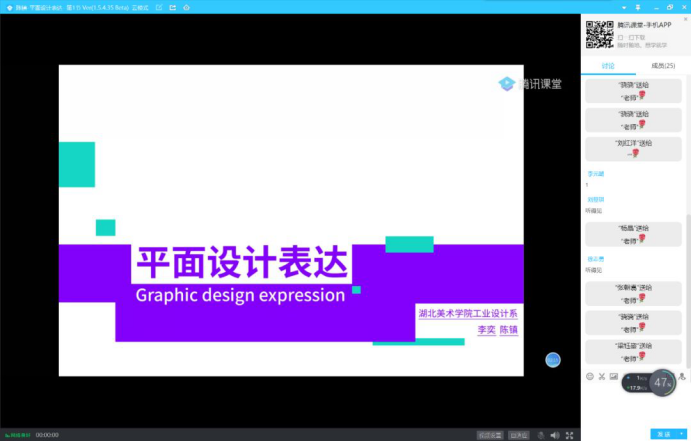Switch to the 讨论 discussion tab
692x441 pixels.
pos(608,65)
